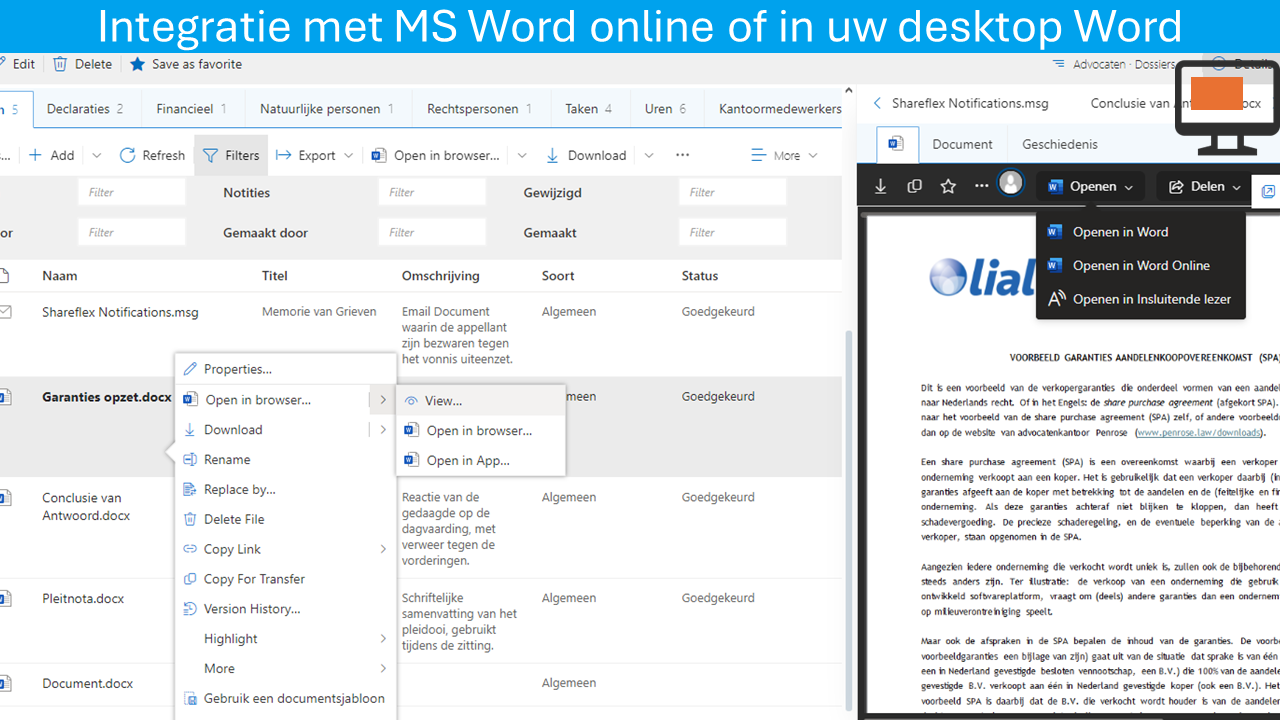Open the Geschiedenis tab in preview
1280x720 pixels.
pos(1060,144)
